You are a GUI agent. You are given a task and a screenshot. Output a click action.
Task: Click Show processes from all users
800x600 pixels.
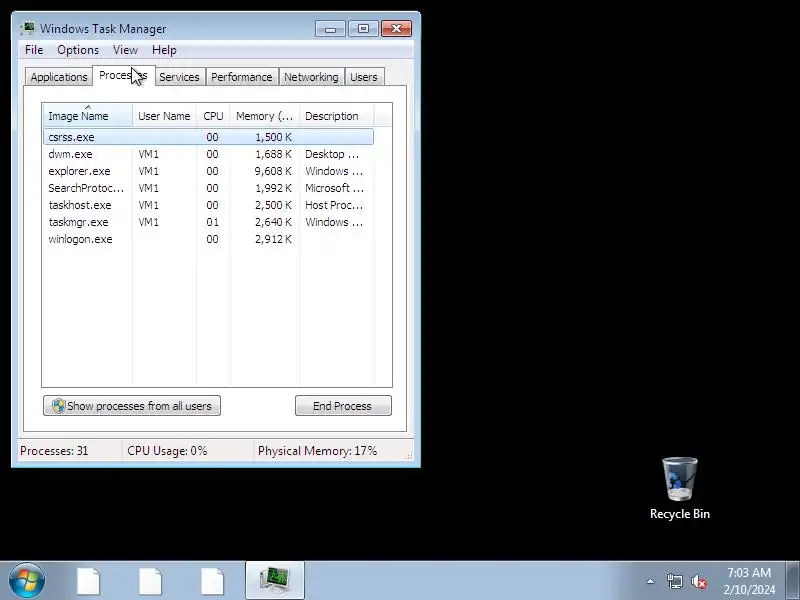(x=132, y=406)
